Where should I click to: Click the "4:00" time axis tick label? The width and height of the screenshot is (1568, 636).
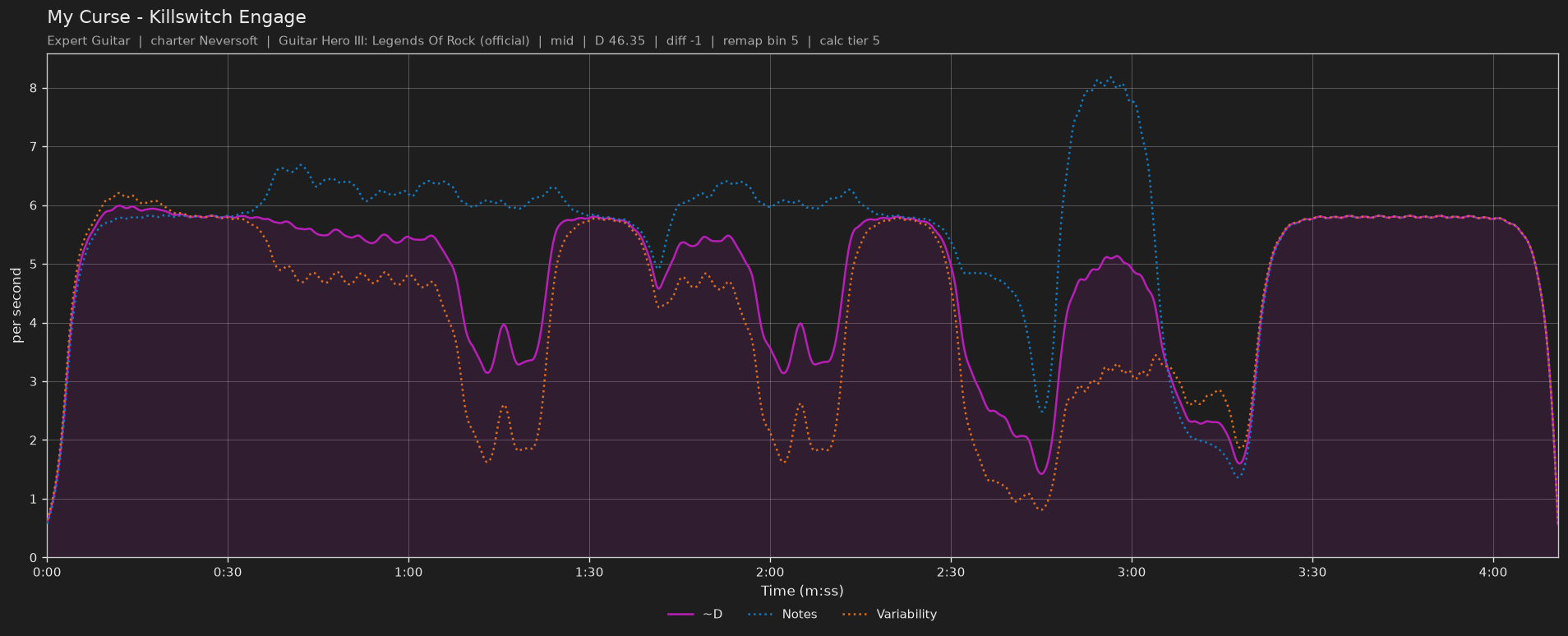coord(1493,573)
